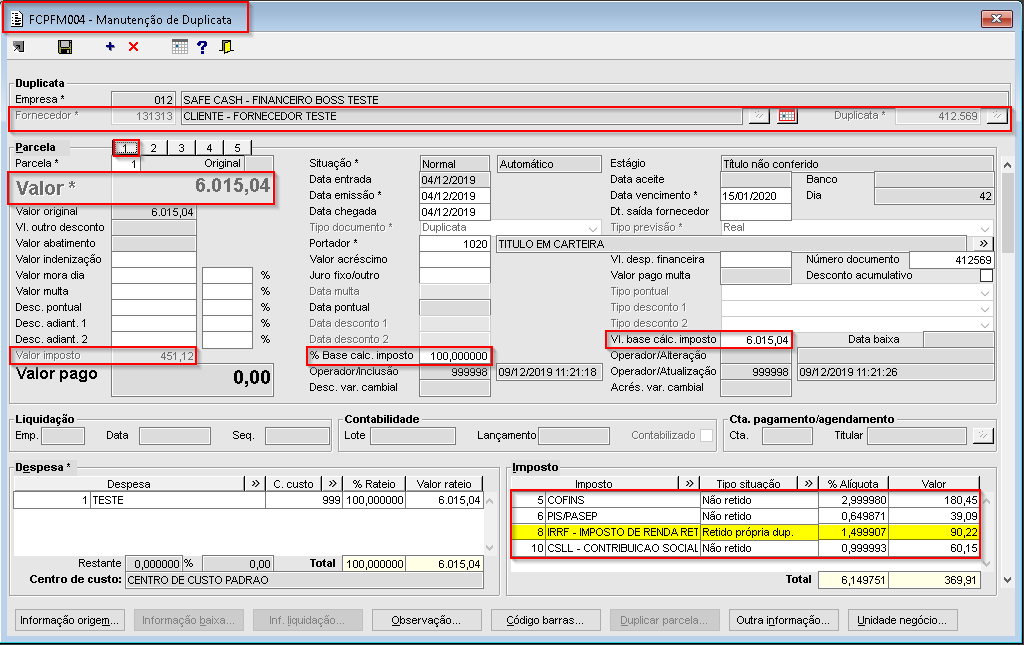Click the Data emissão field
Image resolution: width=1024 pixels, height=645 pixels.
tap(455, 196)
